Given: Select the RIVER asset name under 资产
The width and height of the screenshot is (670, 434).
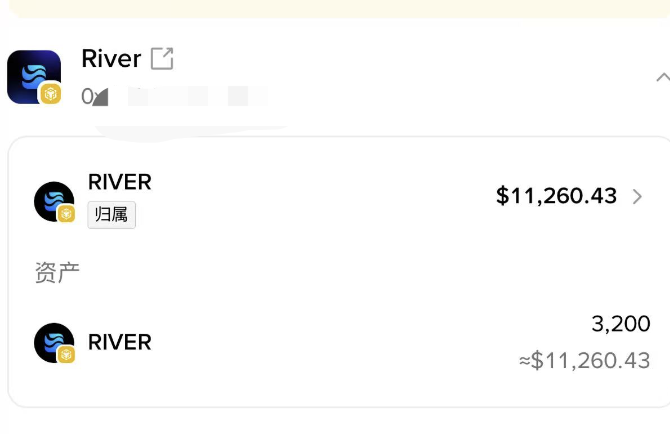Looking at the screenshot, I should (120, 342).
